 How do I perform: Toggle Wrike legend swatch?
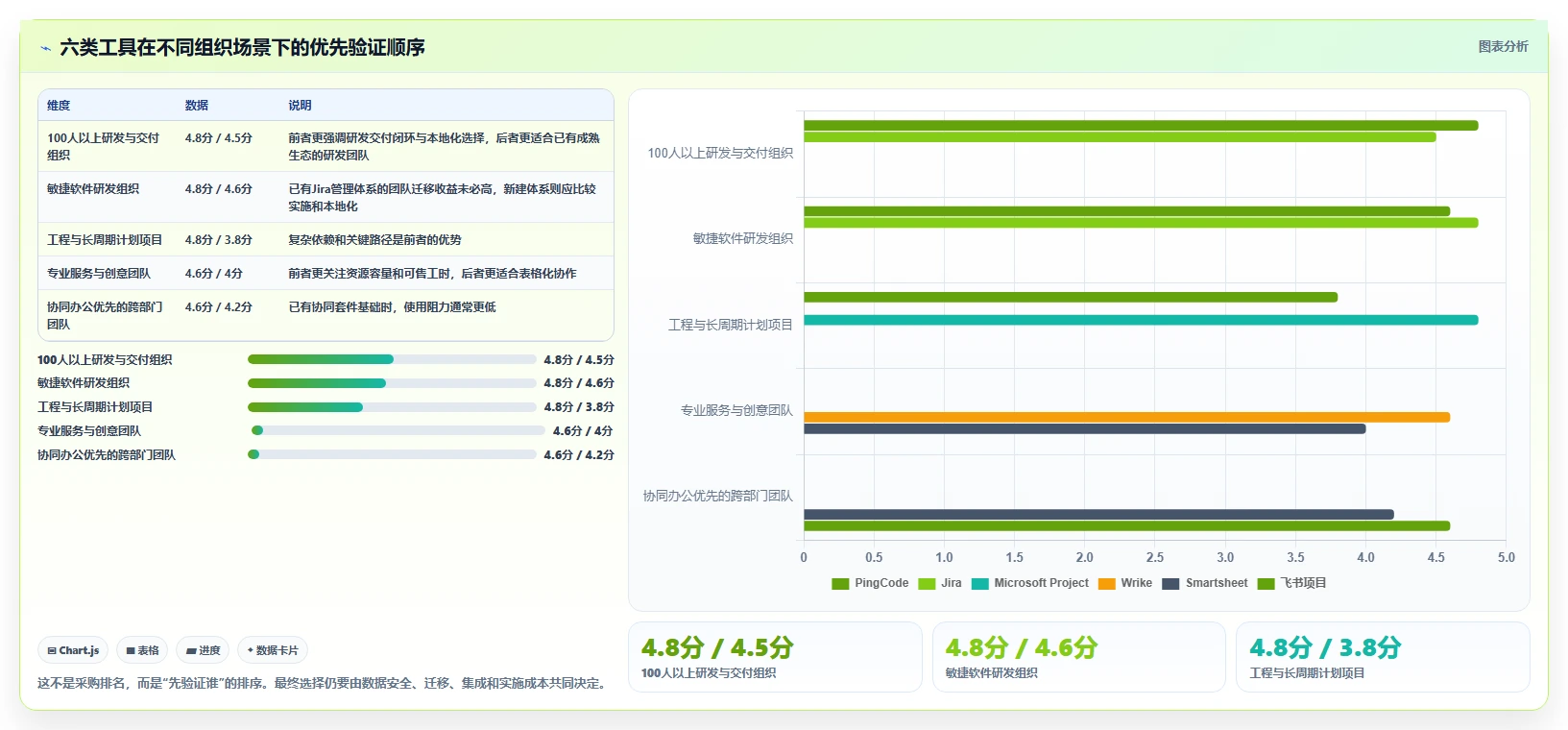[1107, 583]
